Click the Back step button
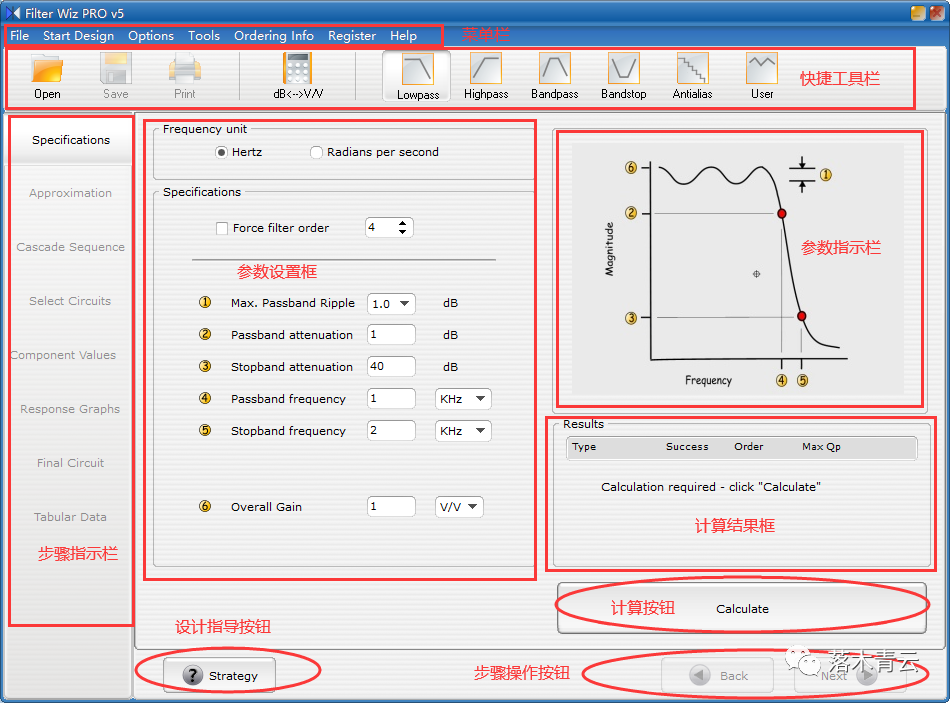 pos(717,675)
